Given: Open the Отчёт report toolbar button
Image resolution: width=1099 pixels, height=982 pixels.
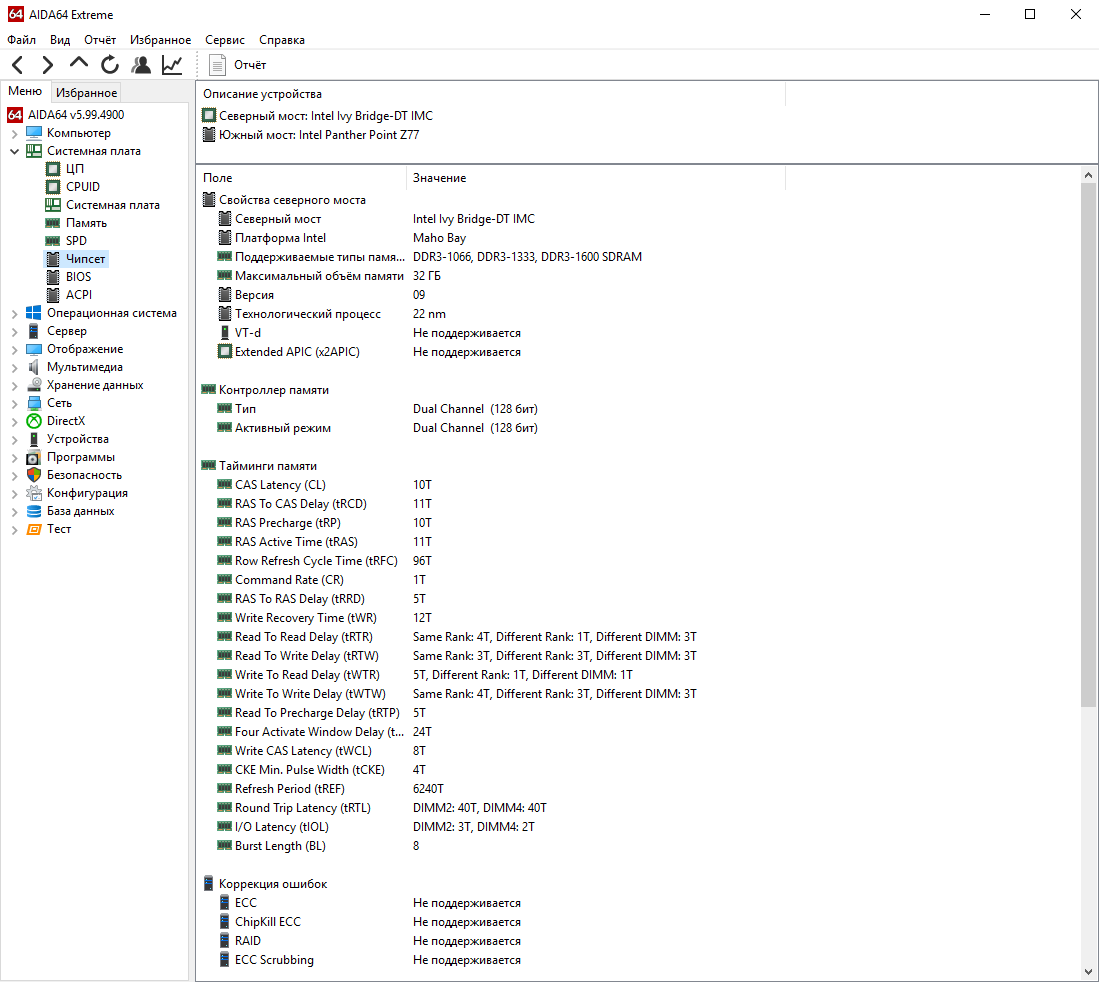Looking at the screenshot, I should point(238,65).
